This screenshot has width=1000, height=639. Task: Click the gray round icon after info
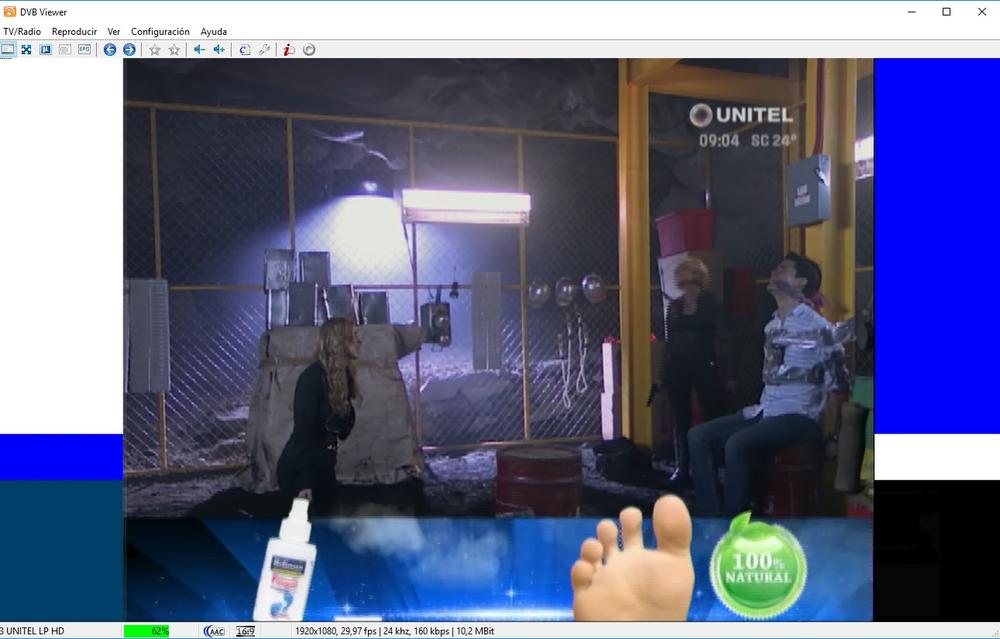click(309, 49)
